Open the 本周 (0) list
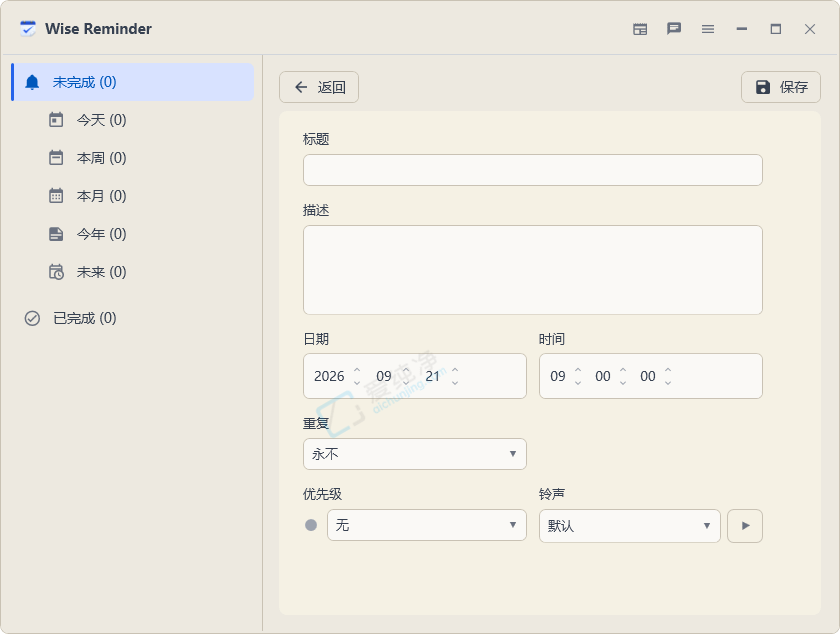 (132, 158)
